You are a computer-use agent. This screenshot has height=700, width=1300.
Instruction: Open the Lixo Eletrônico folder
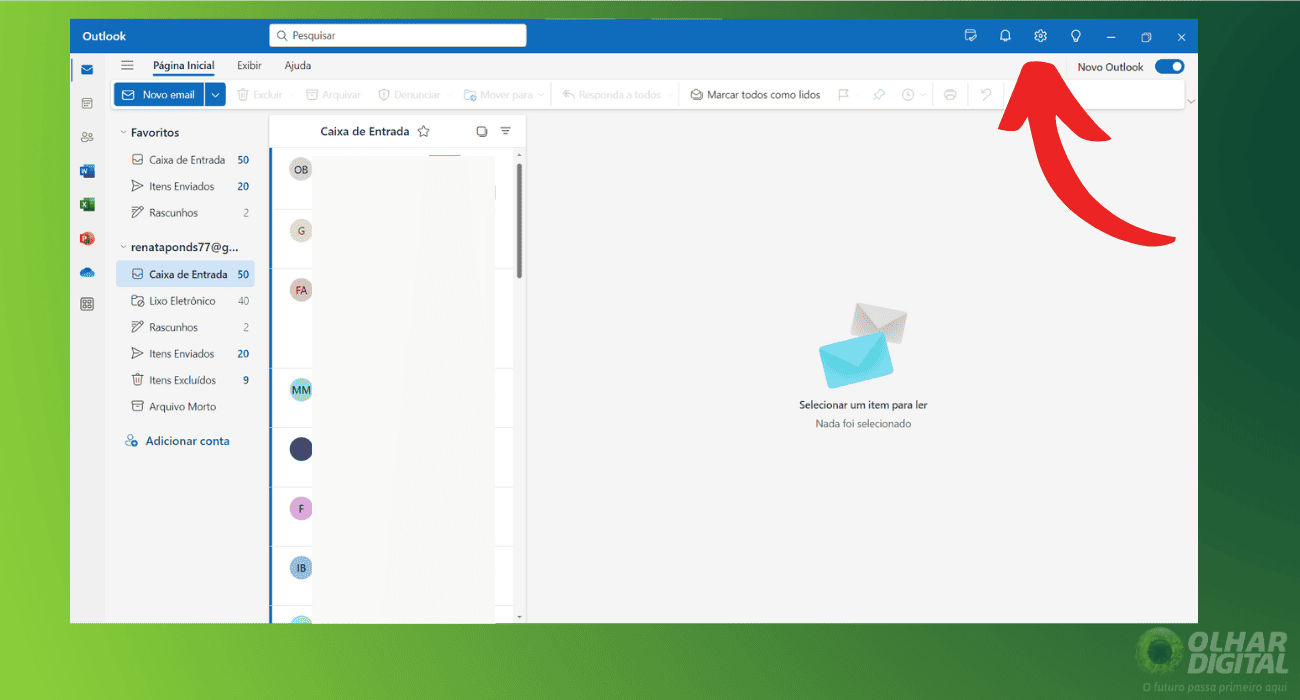click(185, 301)
